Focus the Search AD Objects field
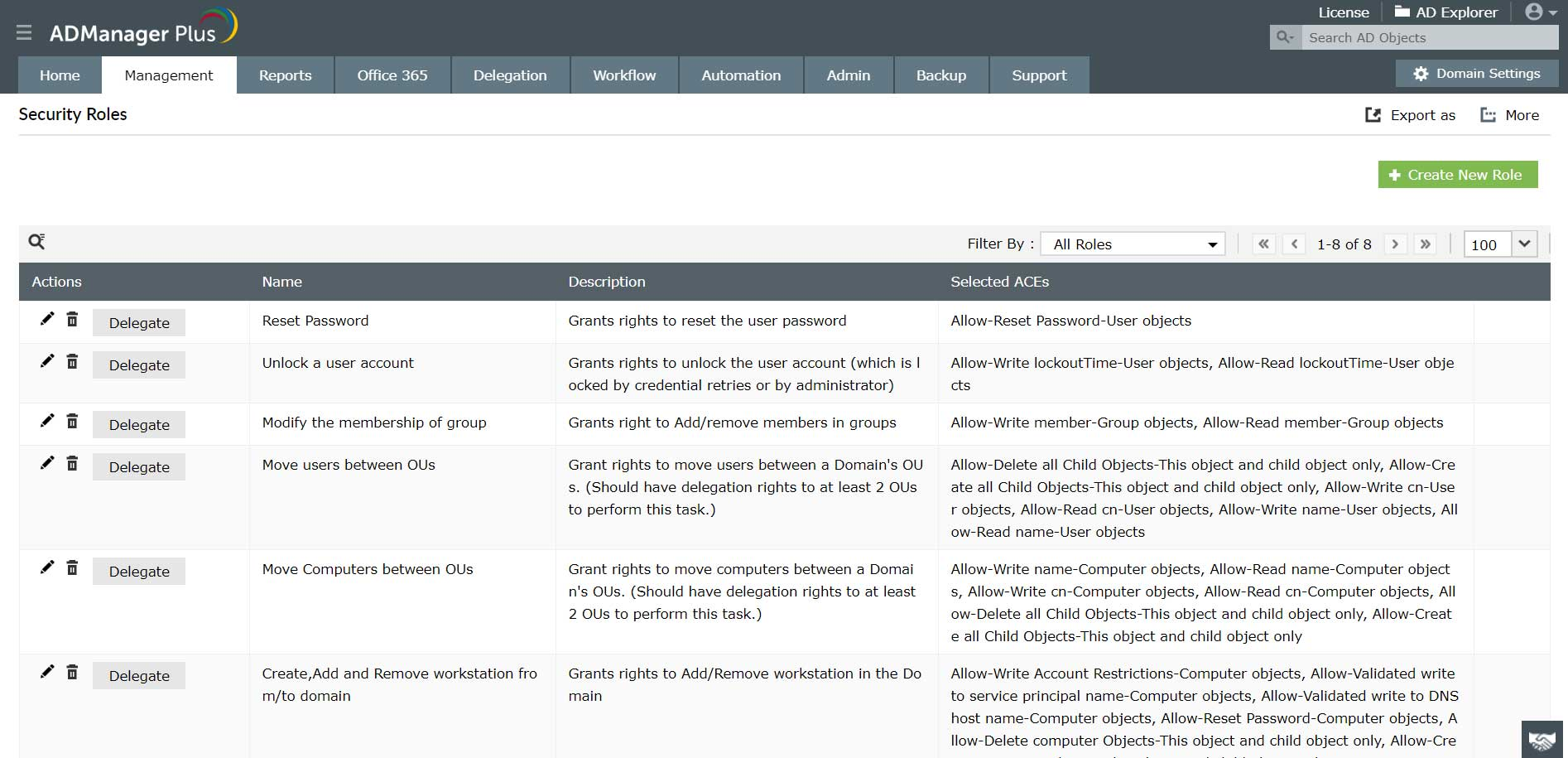The width and height of the screenshot is (1568, 758). click(x=1430, y=37)
